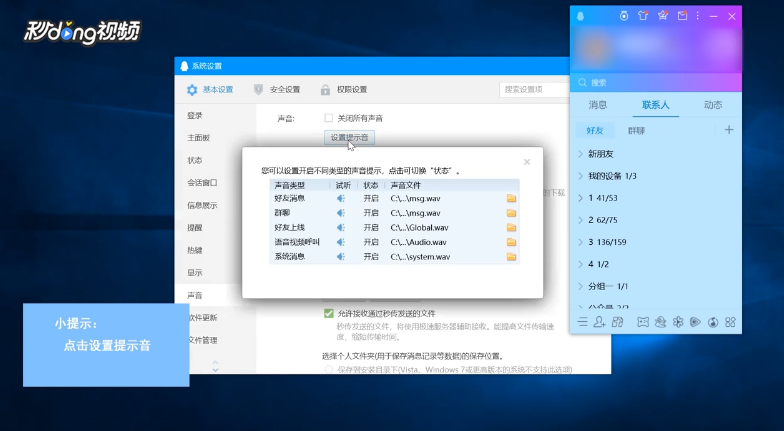Switch to the 安全设置 tab
Image resolution: width=784 pixels, height=431 pixels.
(277, 90)
